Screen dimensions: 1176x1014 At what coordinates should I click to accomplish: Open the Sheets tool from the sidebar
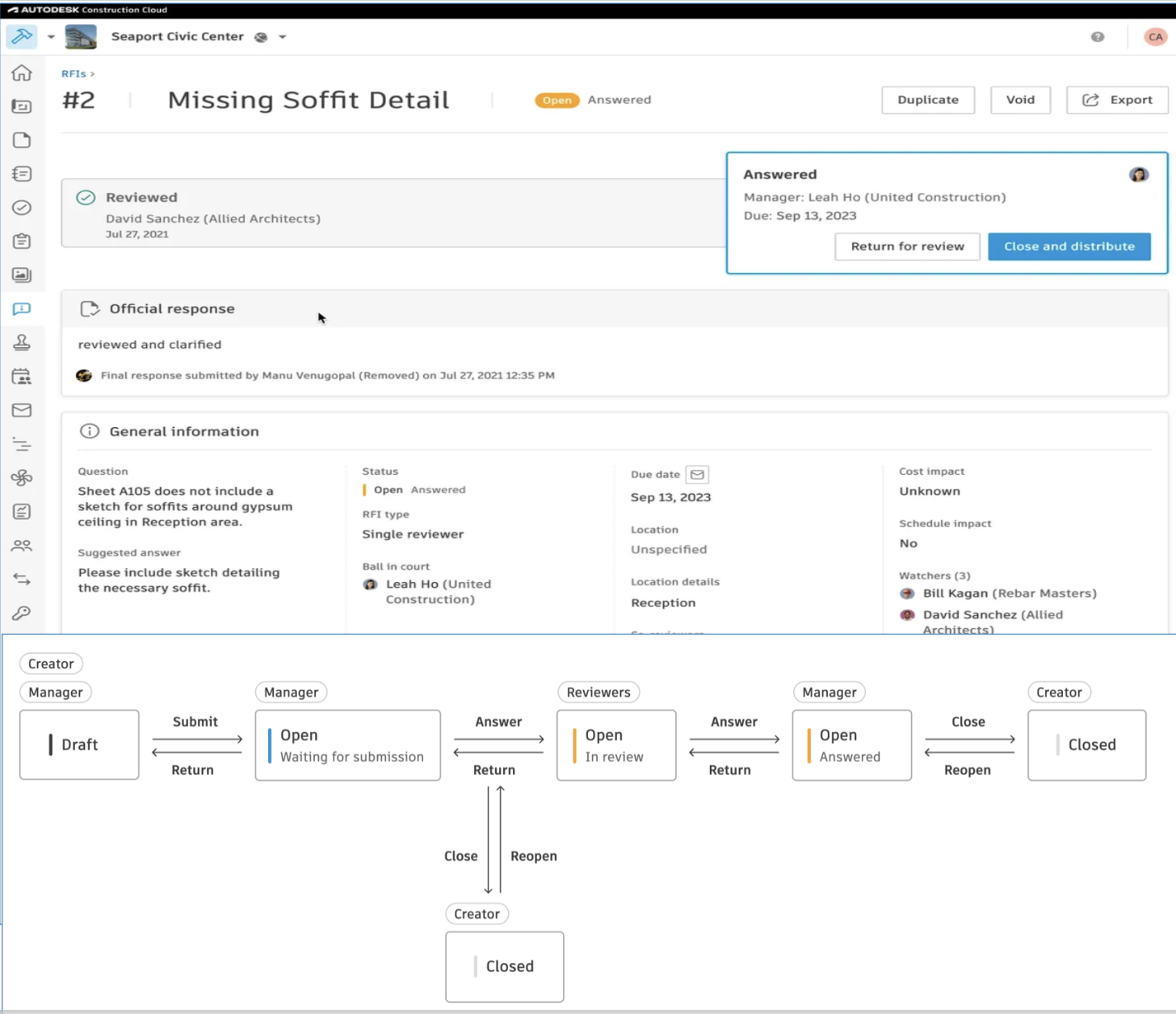click(22, 106)
